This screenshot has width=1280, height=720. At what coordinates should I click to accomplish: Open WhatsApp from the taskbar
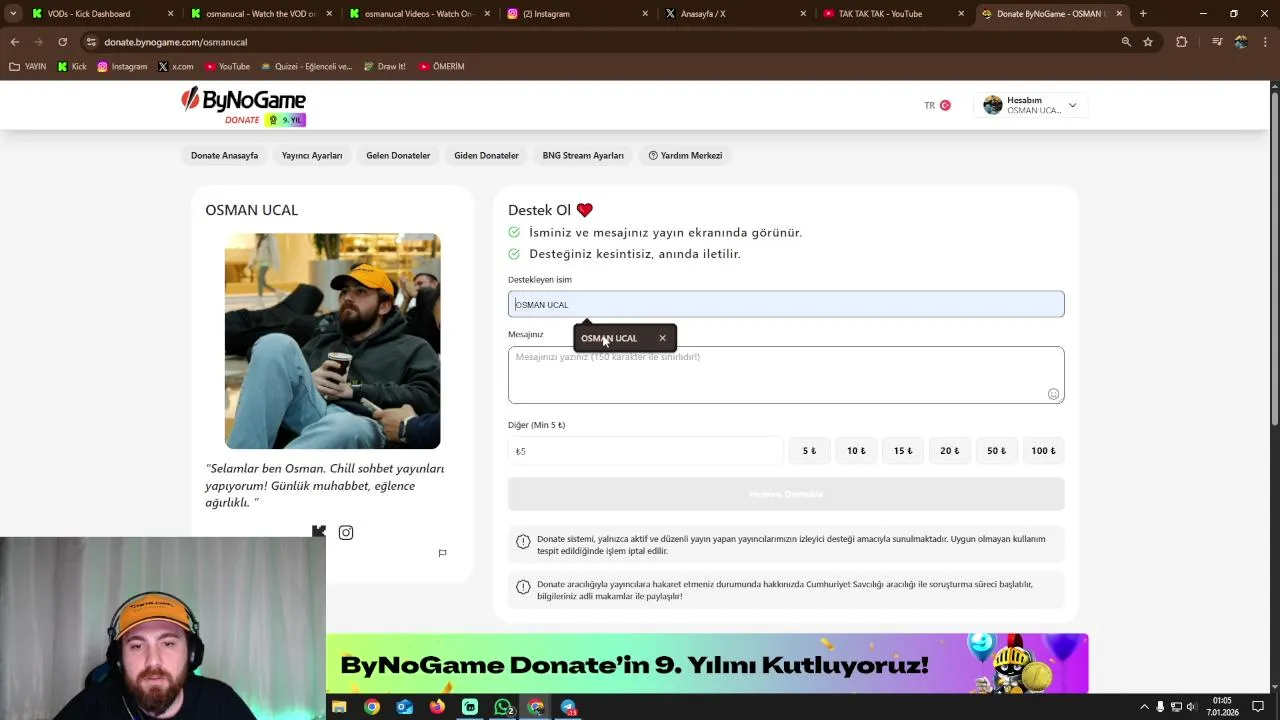503,707
